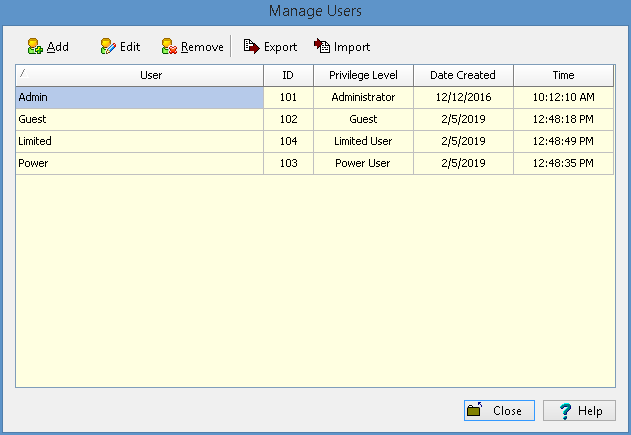Click the Import document icon

322,46
